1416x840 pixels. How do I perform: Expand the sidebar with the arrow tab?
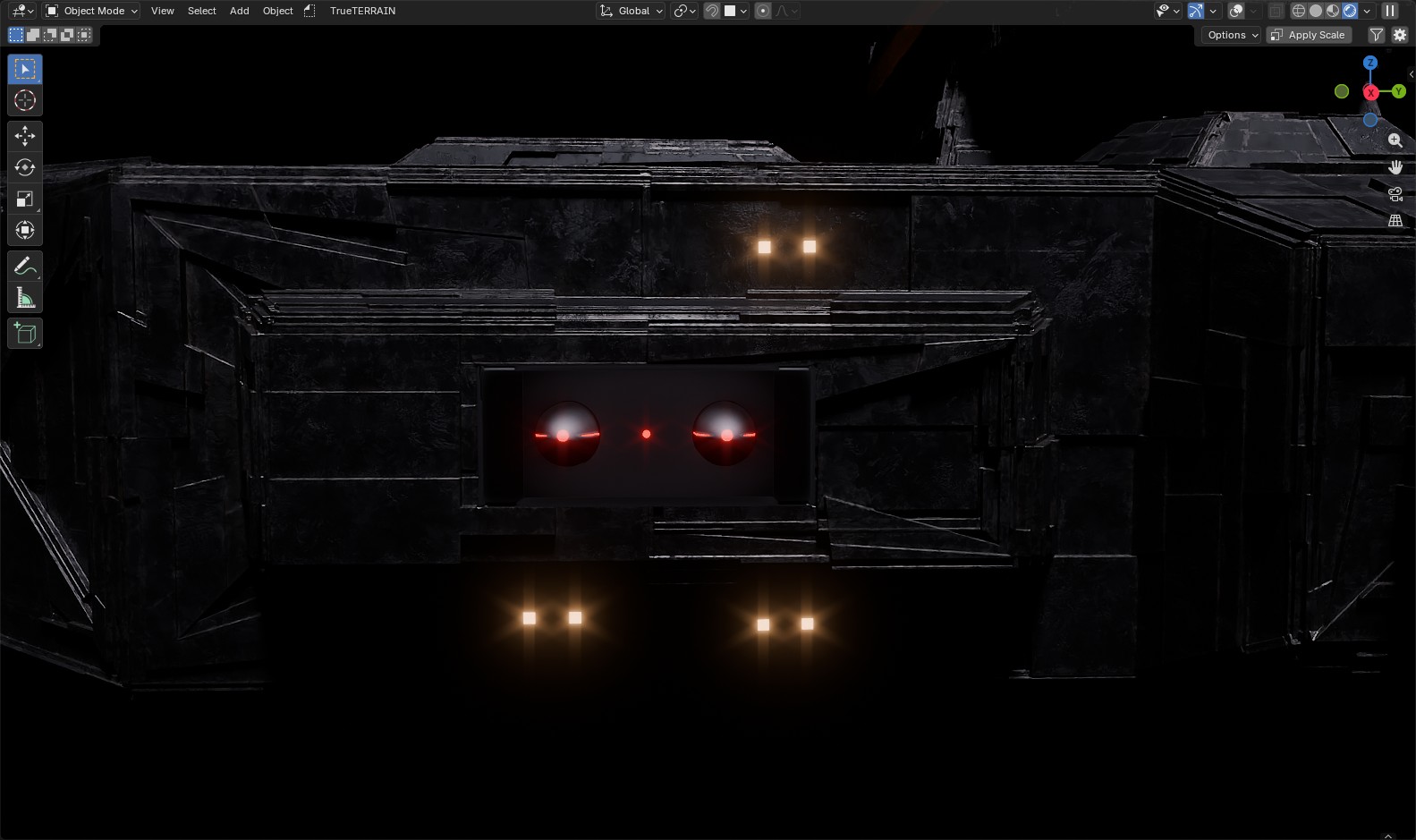click(1411, 74)
